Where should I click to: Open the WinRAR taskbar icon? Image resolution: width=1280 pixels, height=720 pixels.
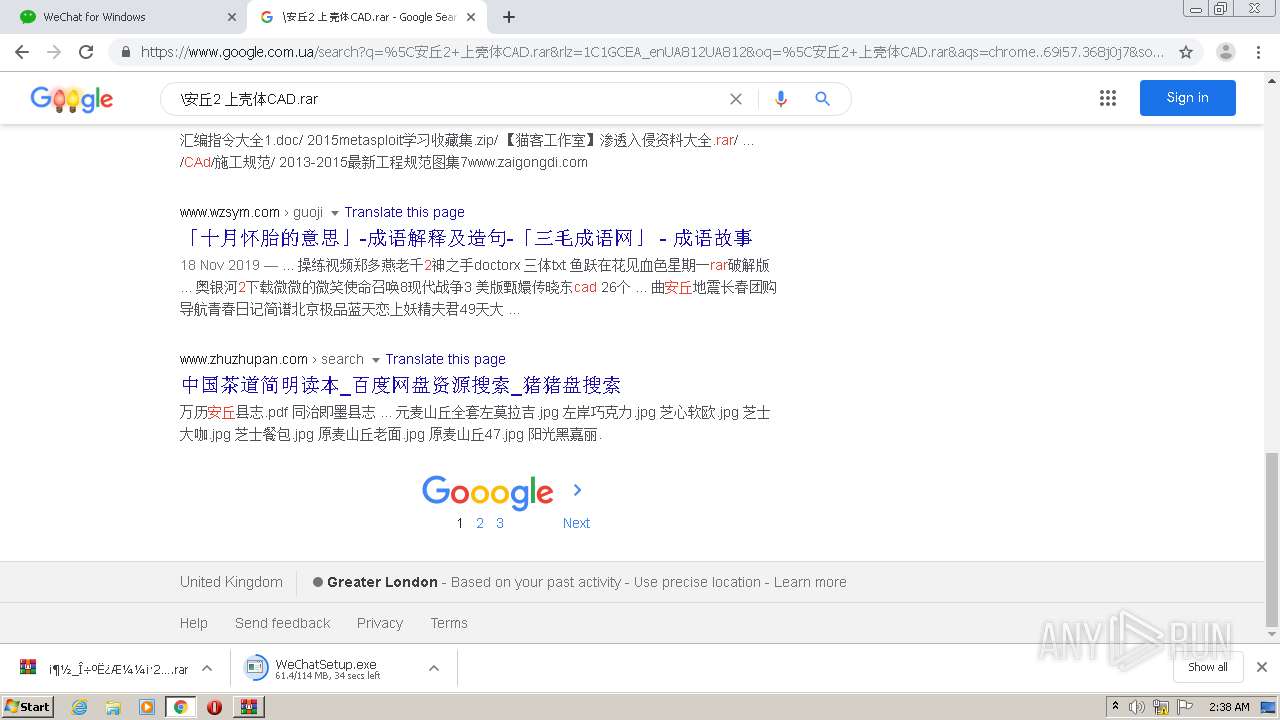point(249,707)
